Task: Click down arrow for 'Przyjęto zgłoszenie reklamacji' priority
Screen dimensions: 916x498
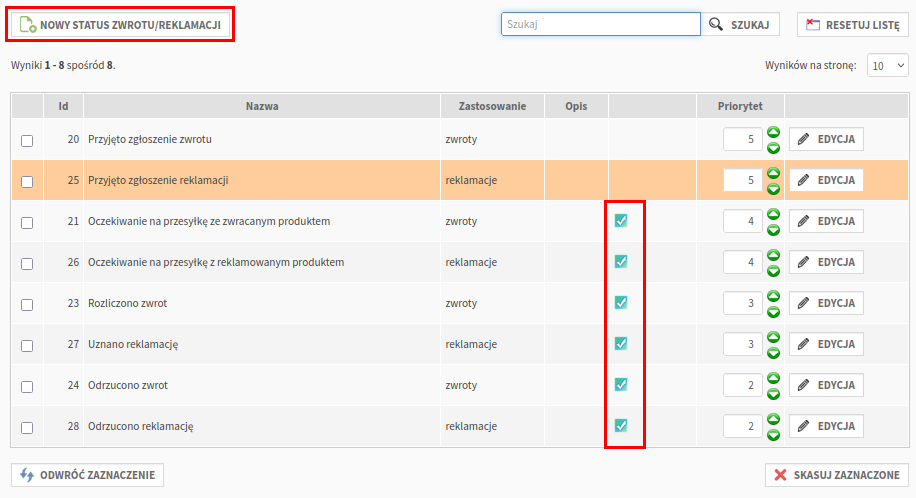Action: (773, 189)
